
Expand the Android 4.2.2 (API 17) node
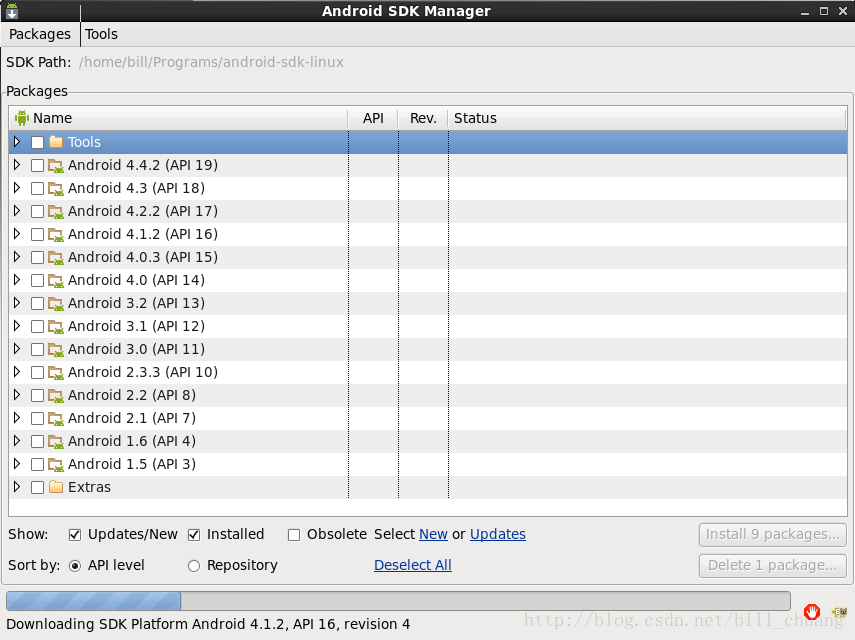tap(17, 210)
